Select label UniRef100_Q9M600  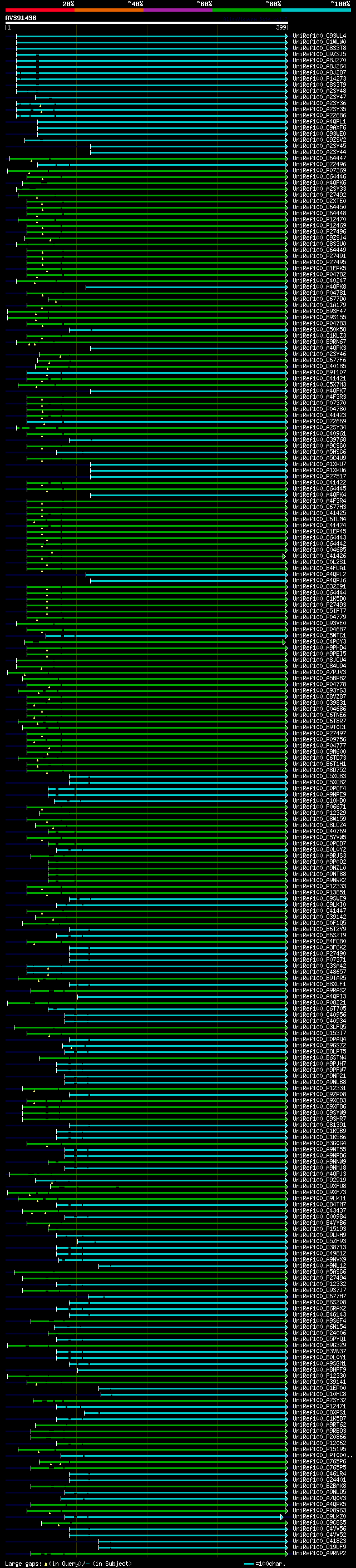(319, 752)
